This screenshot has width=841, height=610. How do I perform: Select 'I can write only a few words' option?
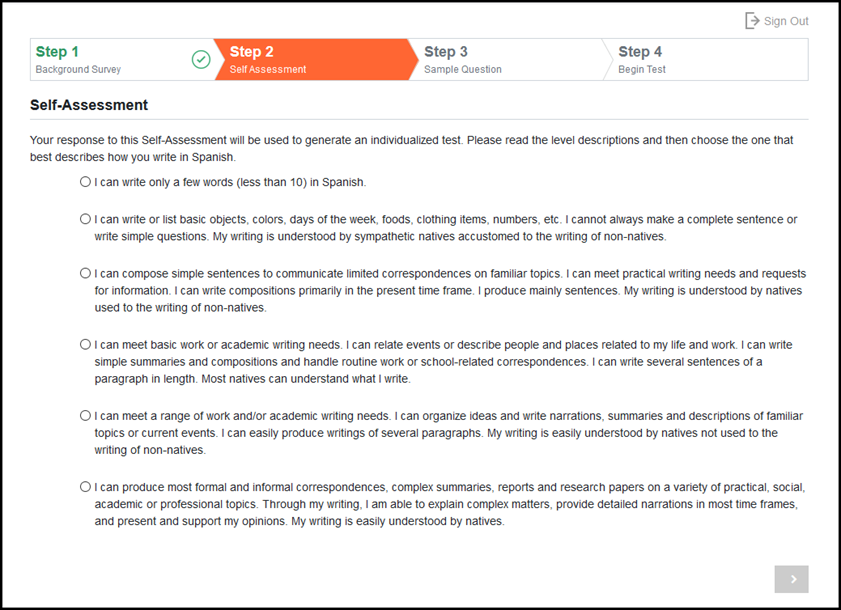pos(85,182)
